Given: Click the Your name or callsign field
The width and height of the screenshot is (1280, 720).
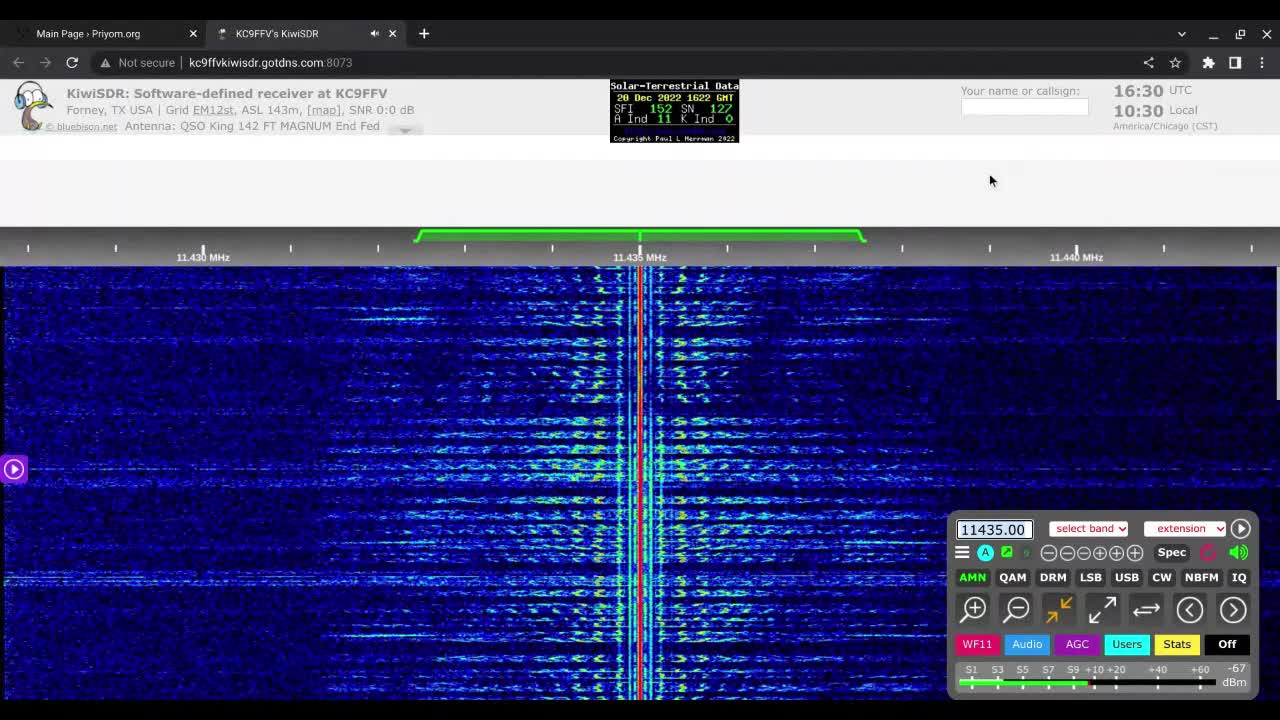Looking at the screenshot, I should [1025, 107].
